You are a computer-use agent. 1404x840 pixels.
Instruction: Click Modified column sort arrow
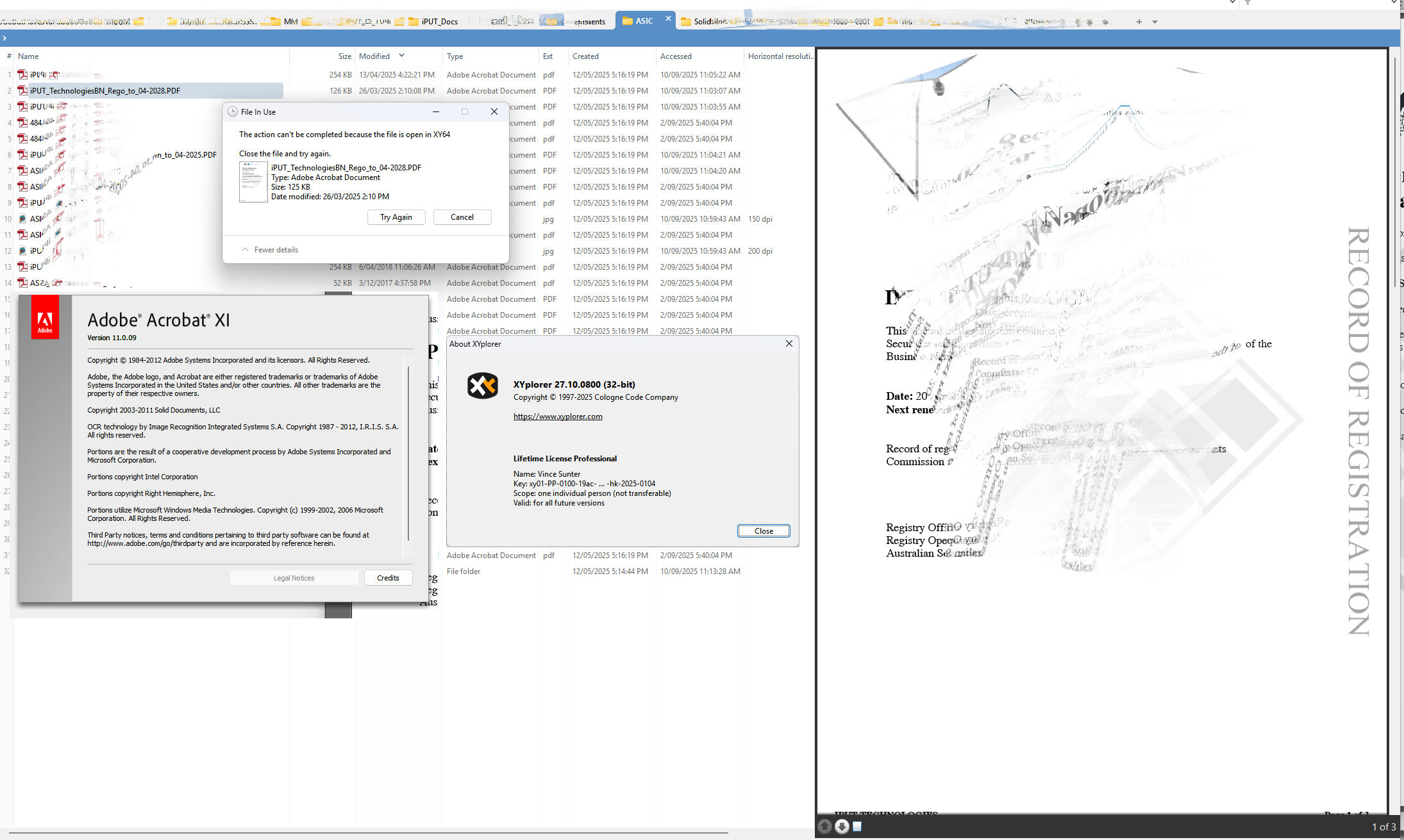402,56
